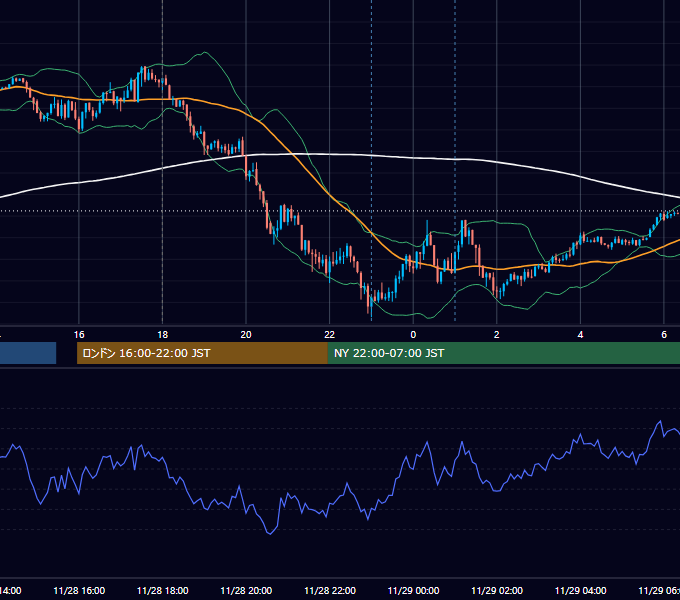Select the ロンドン 16:00-22:00 JST session band

tap(202, 353)
